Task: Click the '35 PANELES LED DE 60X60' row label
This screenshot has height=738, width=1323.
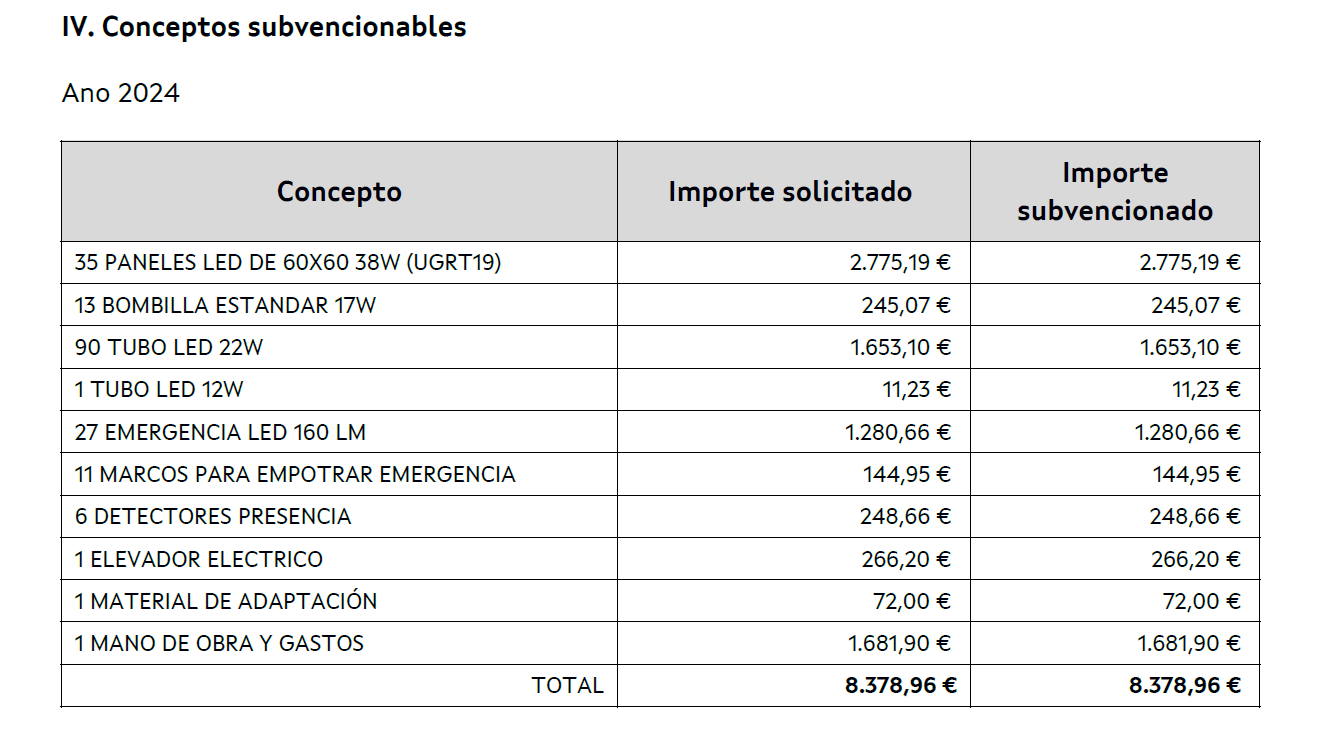Action: point(288,263)
